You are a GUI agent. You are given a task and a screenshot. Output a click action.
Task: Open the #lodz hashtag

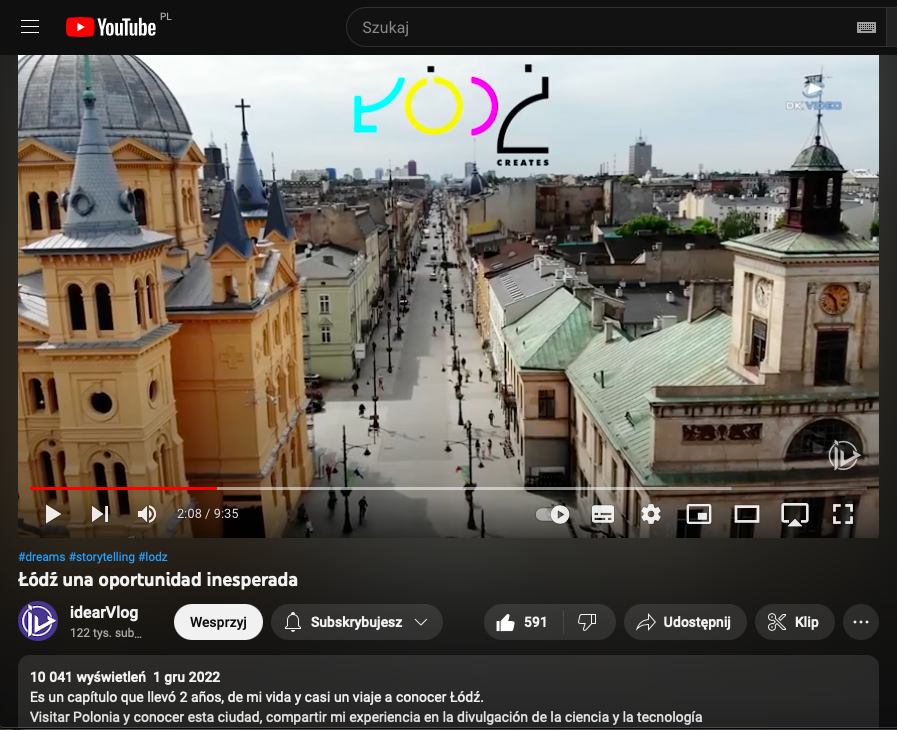coord(153,557)
